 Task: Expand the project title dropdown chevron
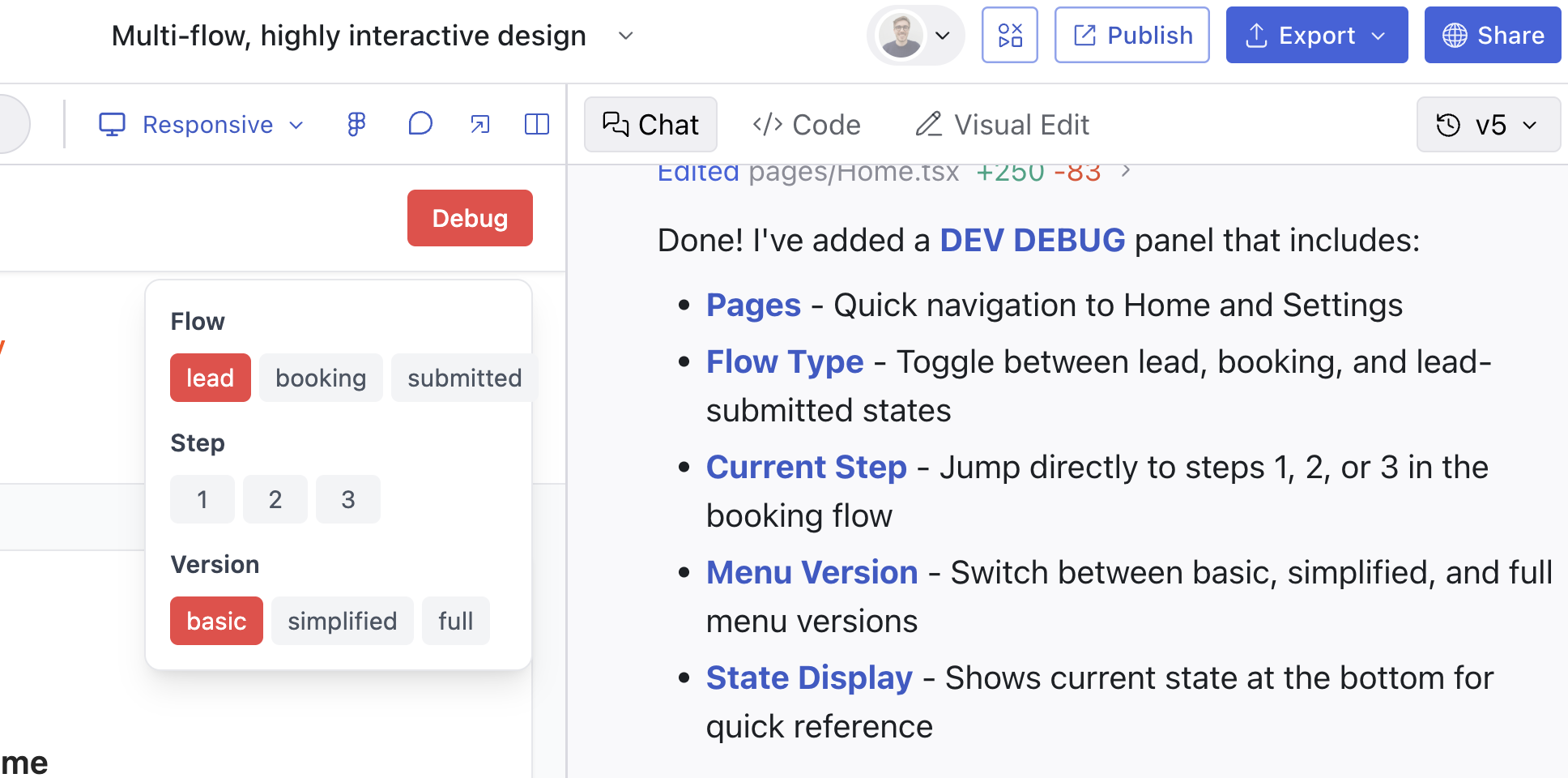point(625,36)
